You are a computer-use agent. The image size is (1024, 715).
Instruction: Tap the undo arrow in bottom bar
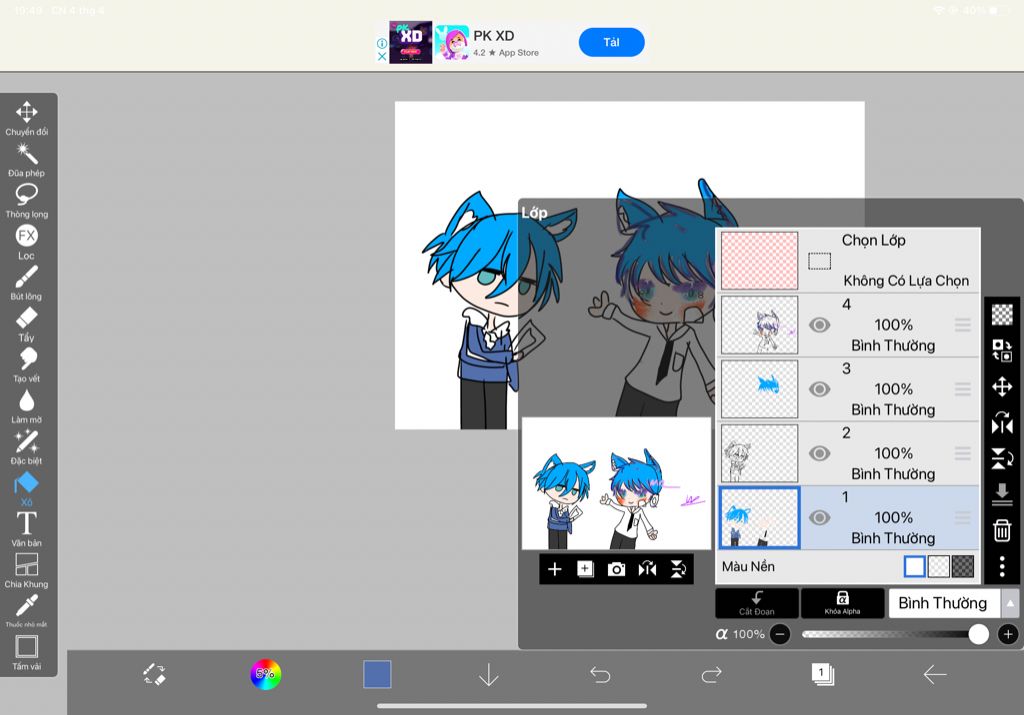tap(600, 674)
